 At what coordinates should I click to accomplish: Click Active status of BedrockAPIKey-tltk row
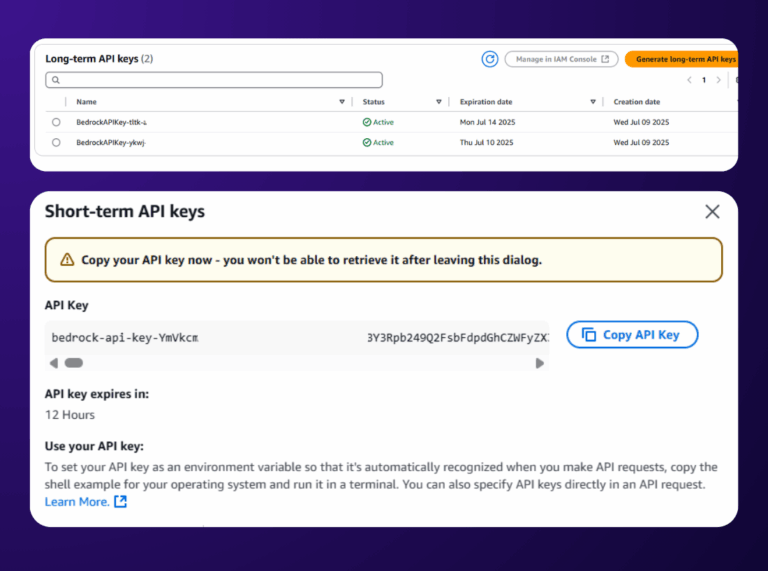[x=378, y=122]
